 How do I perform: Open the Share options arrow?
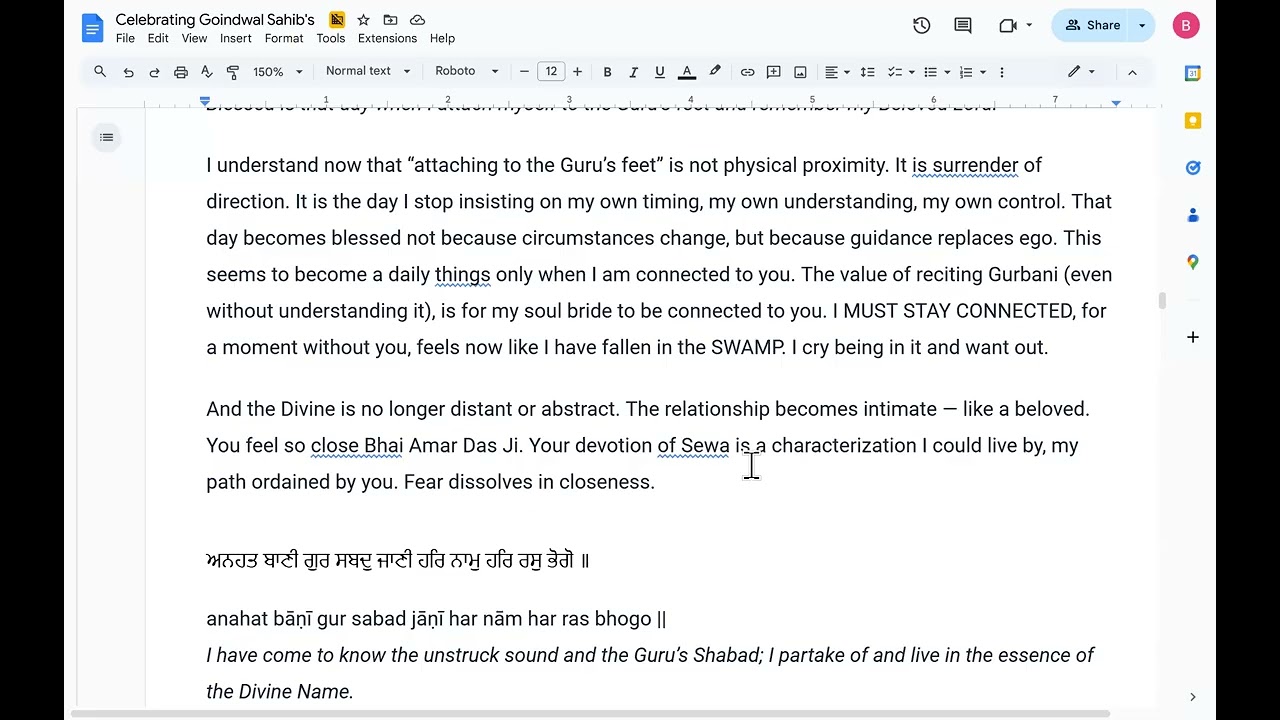(x=1142, y=25)
